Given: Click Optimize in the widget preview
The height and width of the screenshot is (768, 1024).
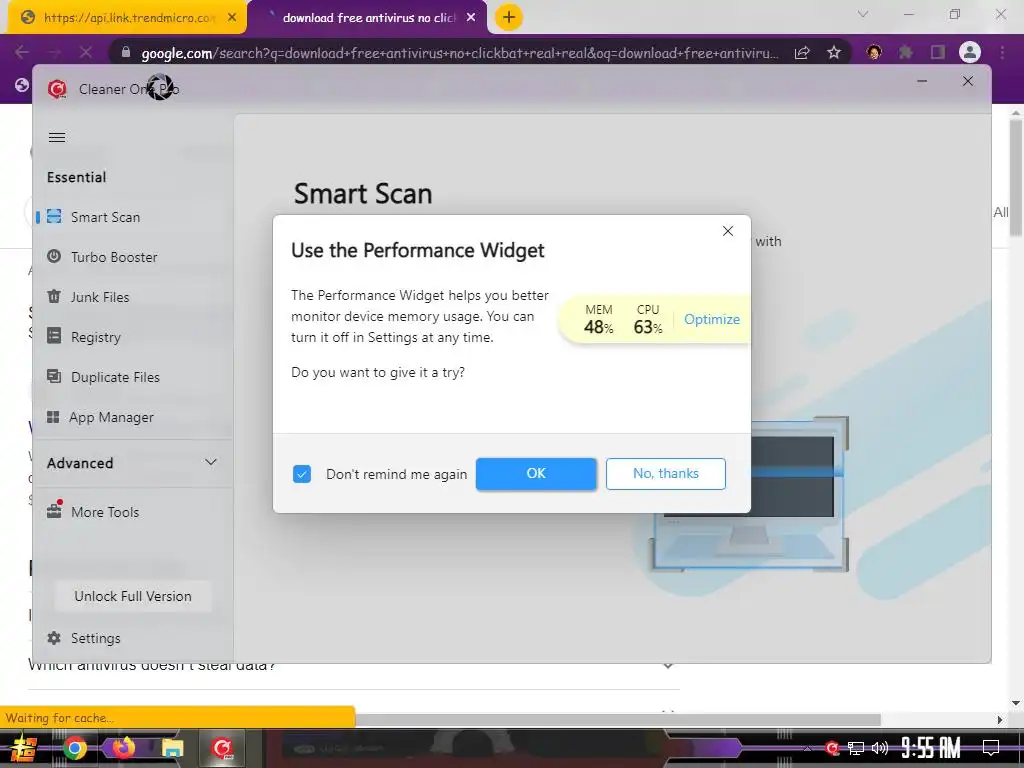Looking at the screenshot, I should (712, 319).
